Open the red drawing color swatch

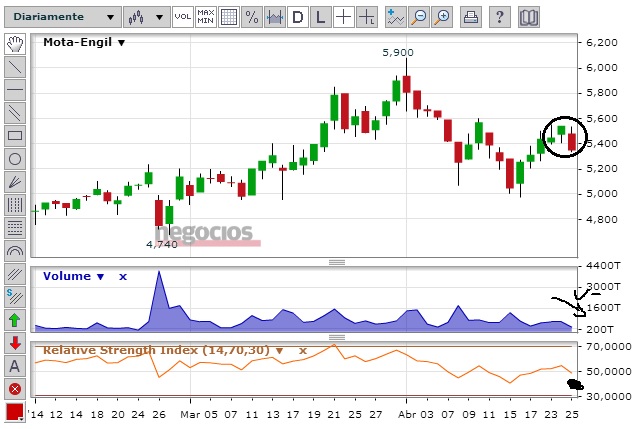pyautogui.click(x=15, y=413)
